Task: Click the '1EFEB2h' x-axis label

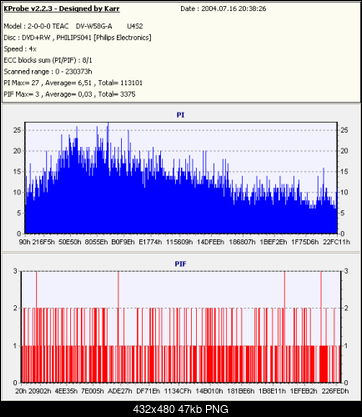Action: tap(303, 391)
